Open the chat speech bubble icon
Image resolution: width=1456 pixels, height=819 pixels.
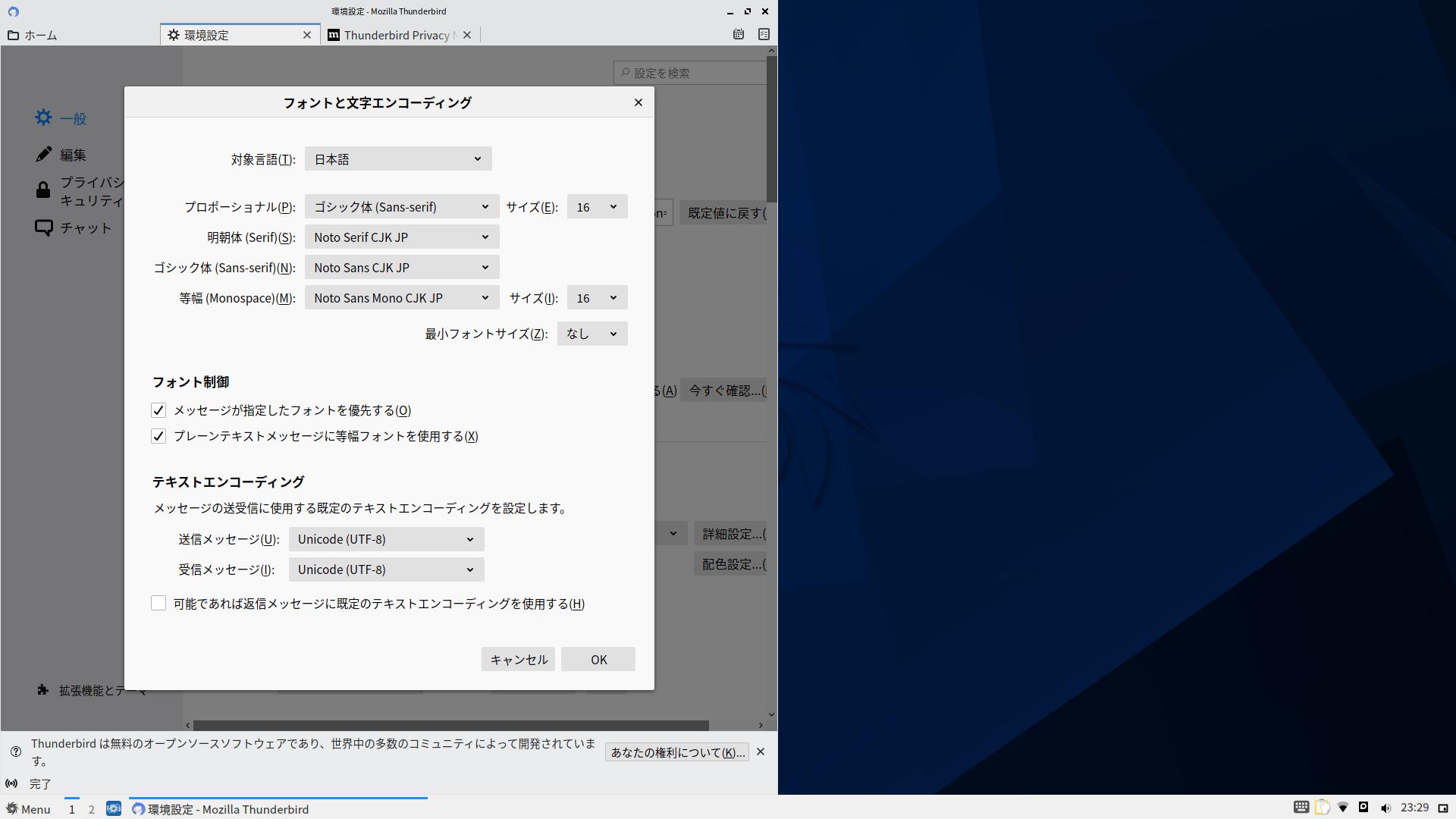pyautogui.click(x=44, y=227)
